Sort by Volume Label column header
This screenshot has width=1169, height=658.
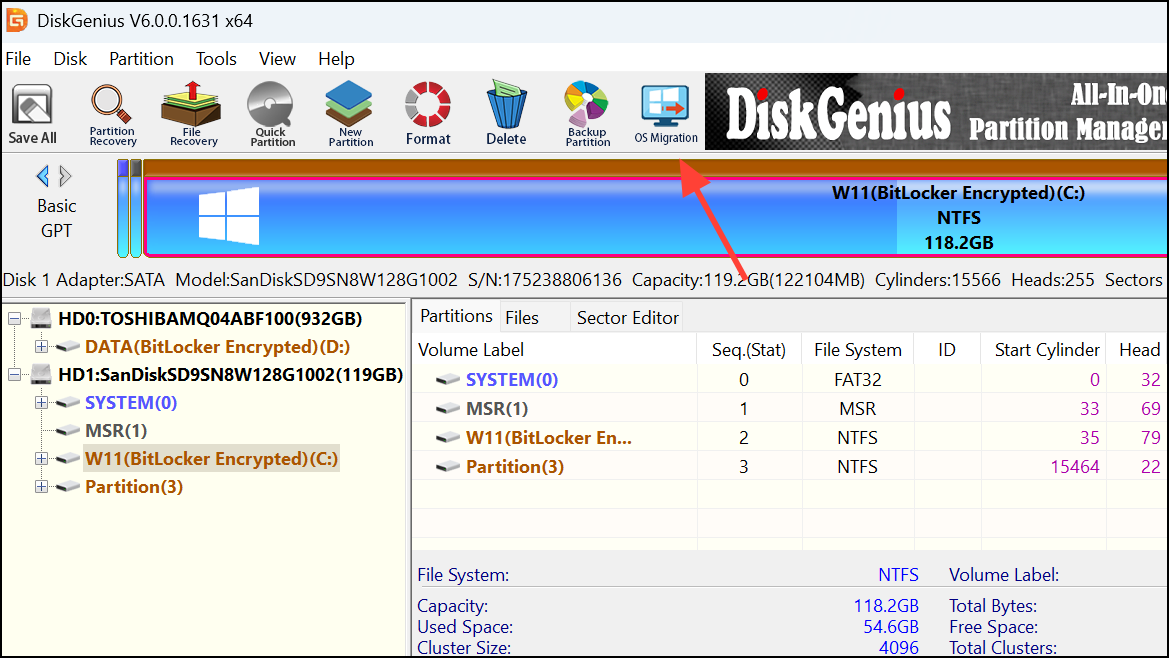click(x=555, y=349)
